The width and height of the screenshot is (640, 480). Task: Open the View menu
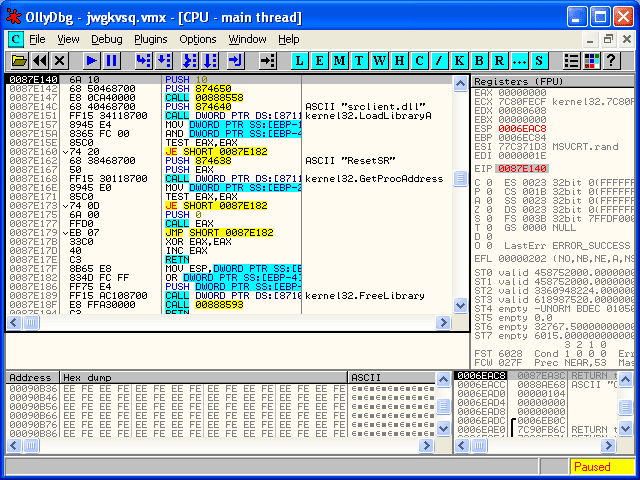click(x=68, y=39)
